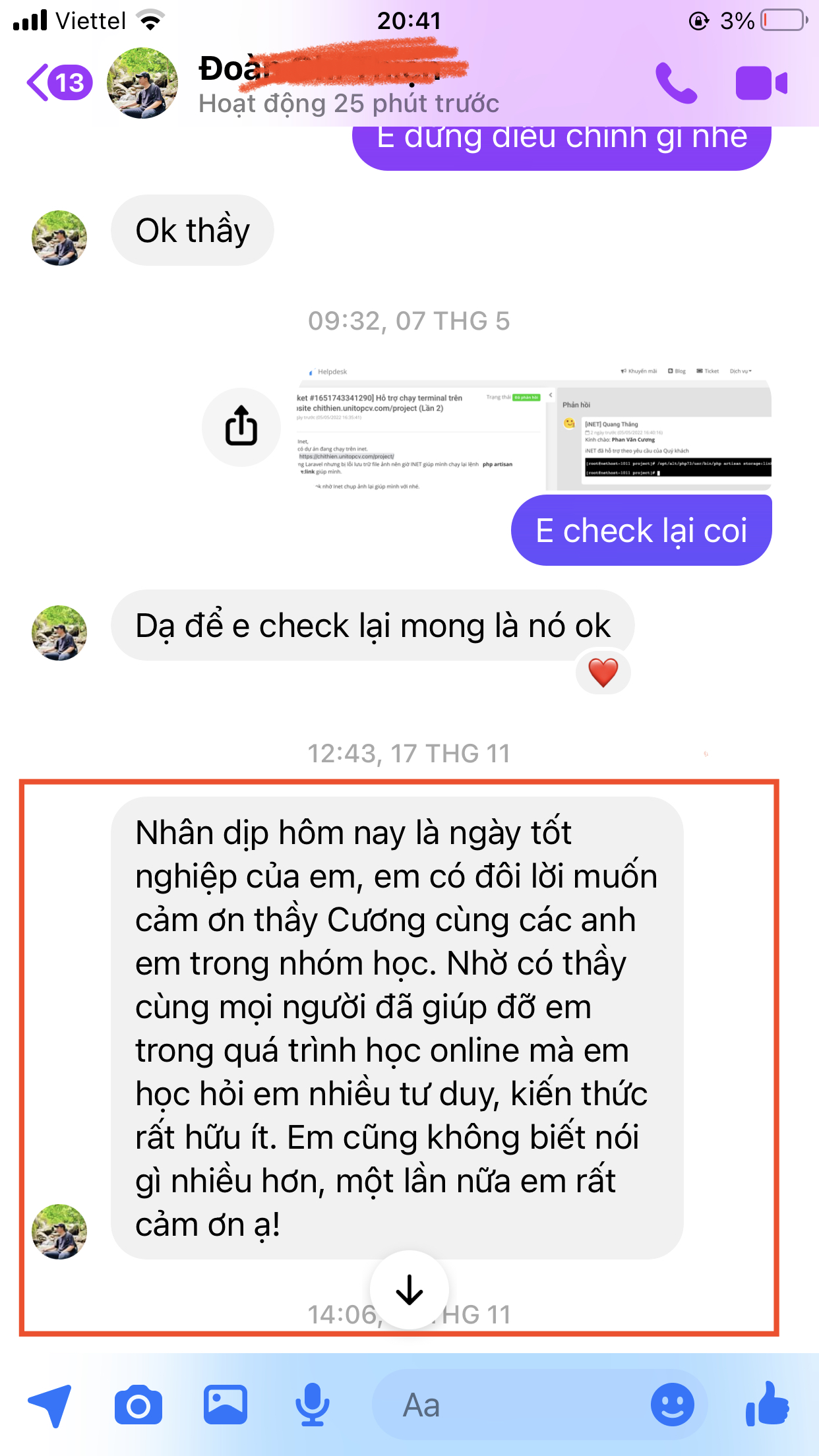Open the shared Helpdesk screenshot image
819x1456 pixels.
click(x=533, y=427)
